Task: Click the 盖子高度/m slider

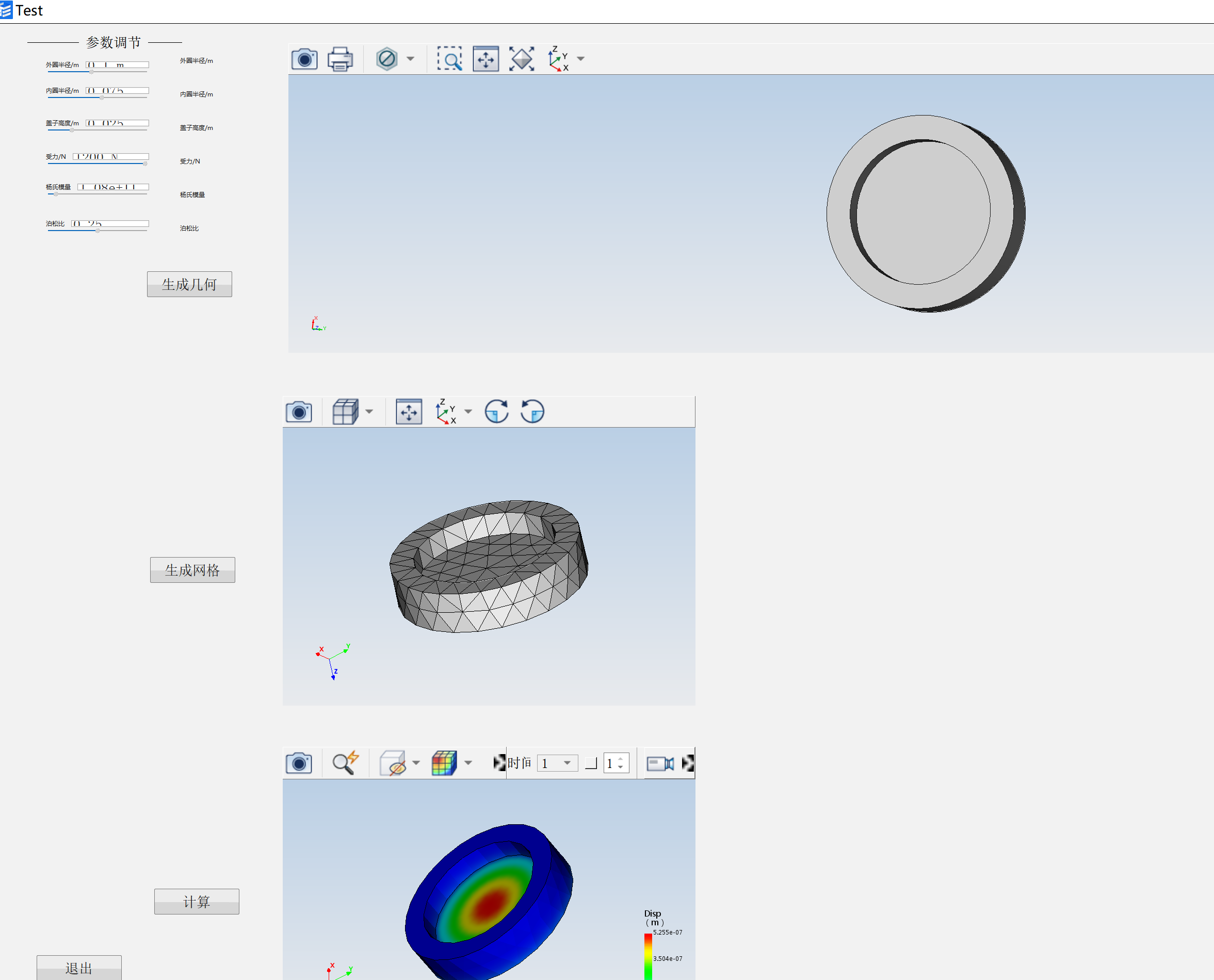Action: click(x=98, y=130)
